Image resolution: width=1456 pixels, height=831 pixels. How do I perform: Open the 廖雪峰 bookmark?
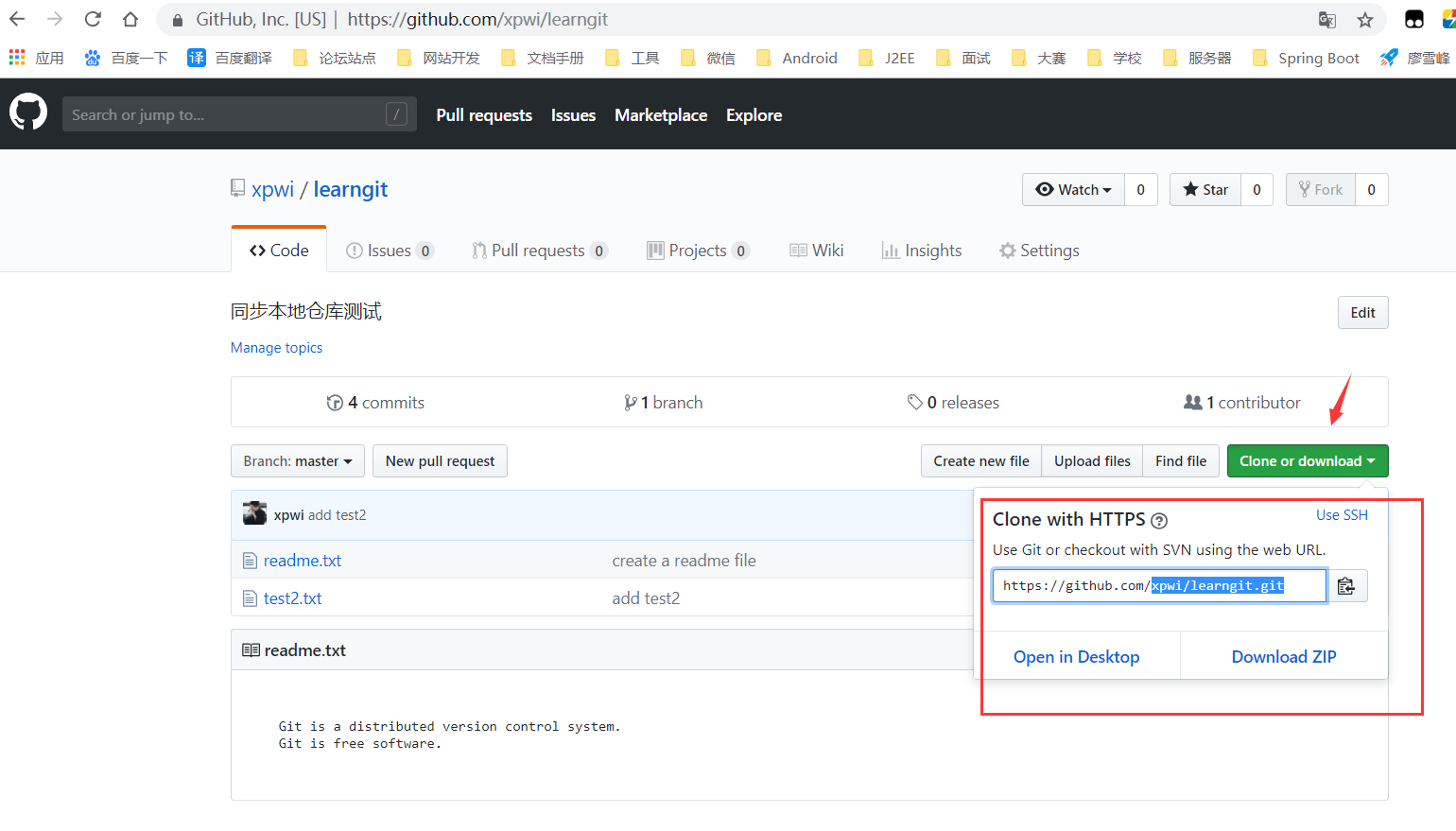point(1415,58)
